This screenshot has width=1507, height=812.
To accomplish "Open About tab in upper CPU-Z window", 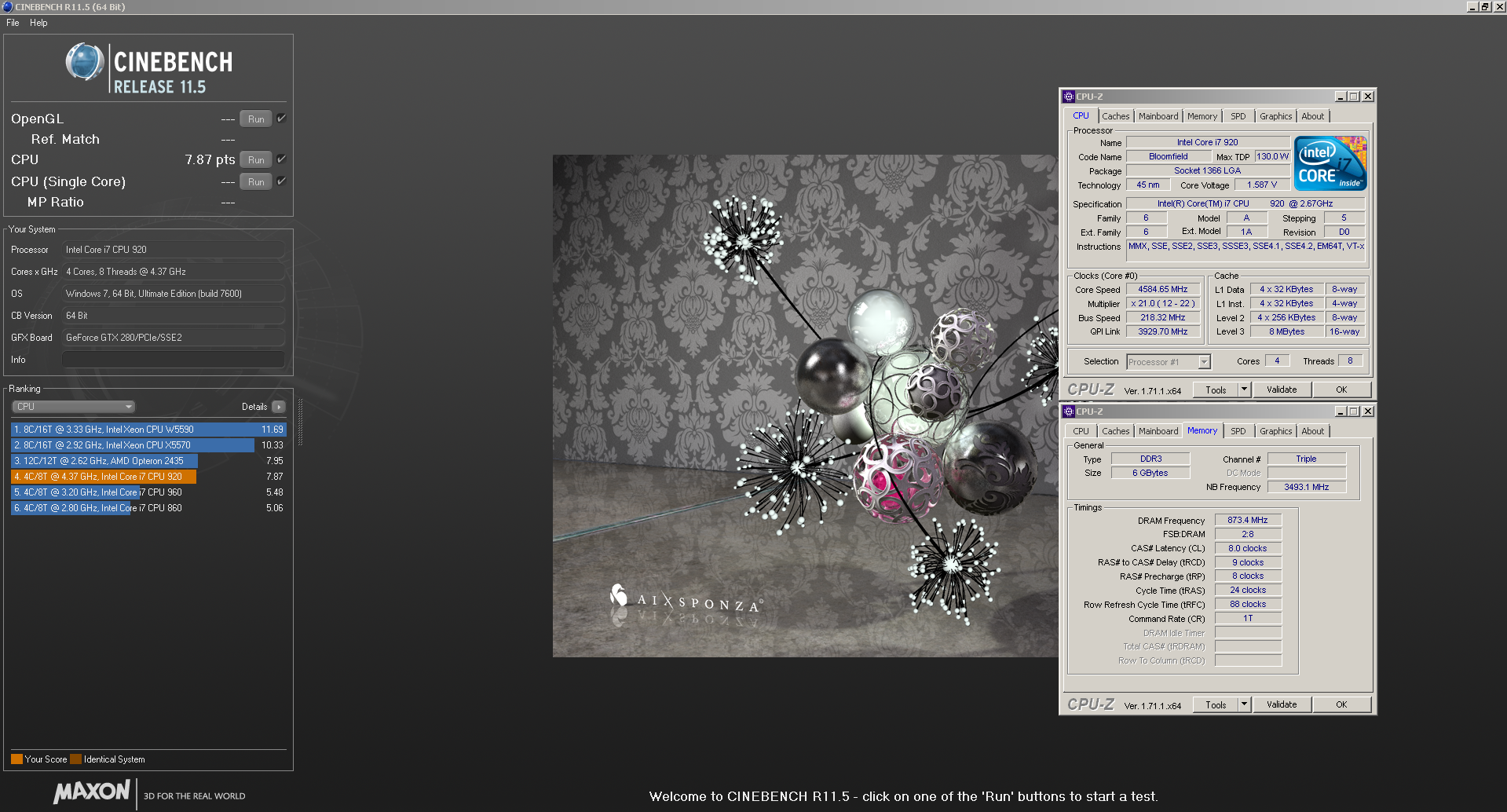I will pos(1313,116).
